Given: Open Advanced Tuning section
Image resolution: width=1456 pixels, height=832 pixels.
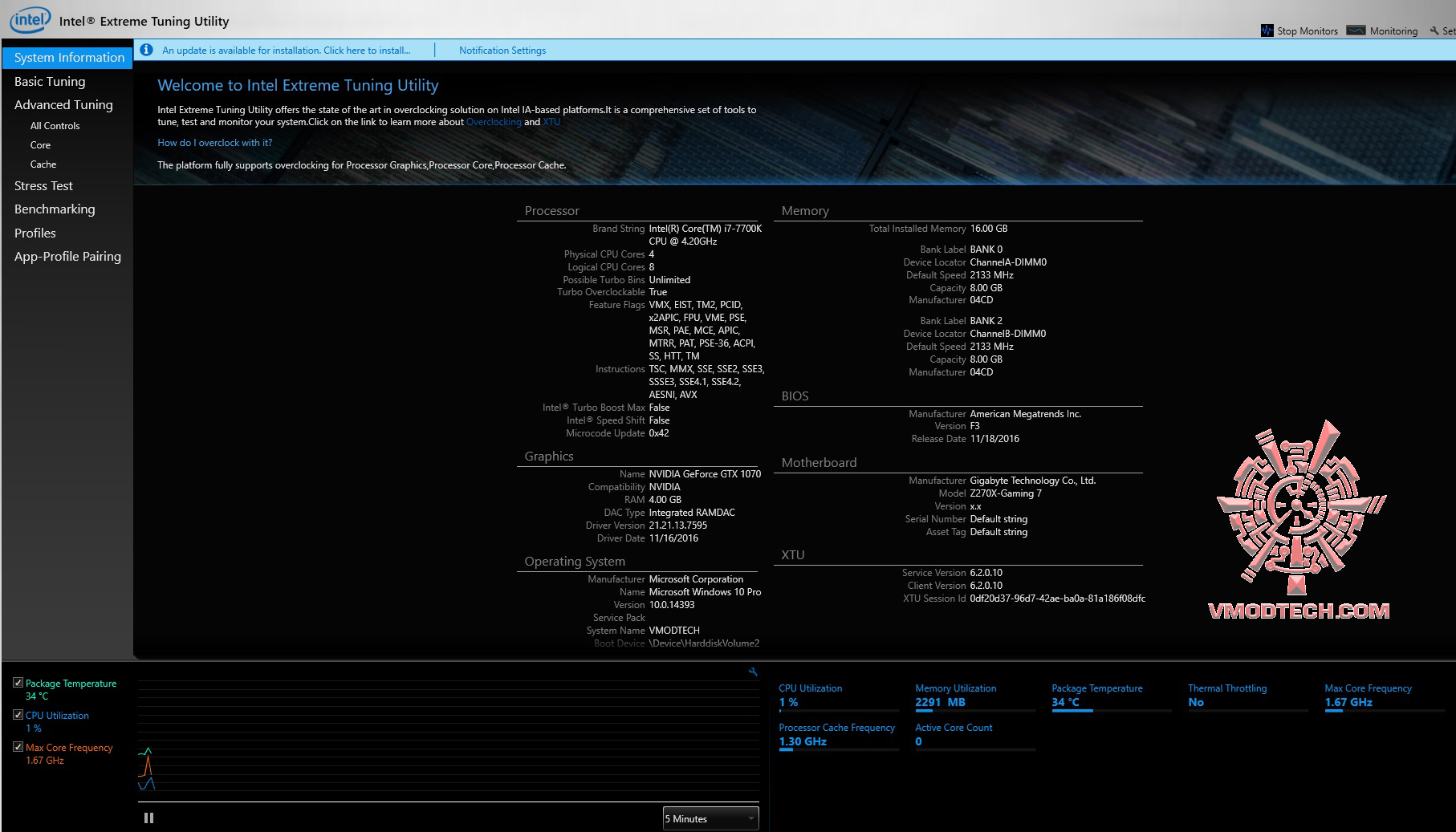Looking at the screenshot, I should [63, 105].
